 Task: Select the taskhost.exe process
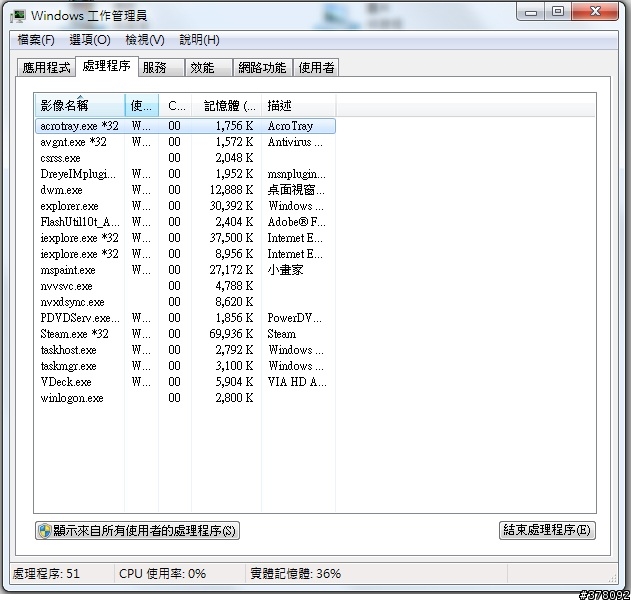(x=185, y=350)
